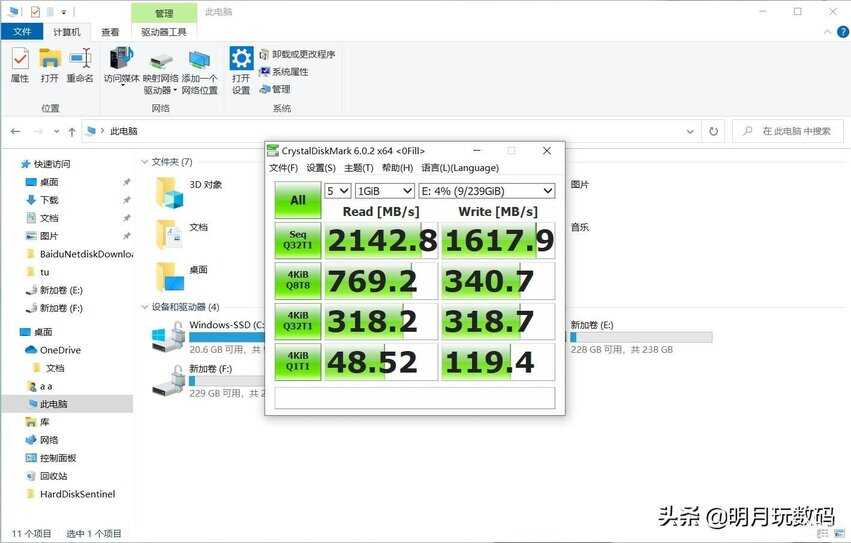Select 新加卷 (E:) drive in main pane
Image resolution: width=851 pixels, height=543 pixels.
point(640,337)
